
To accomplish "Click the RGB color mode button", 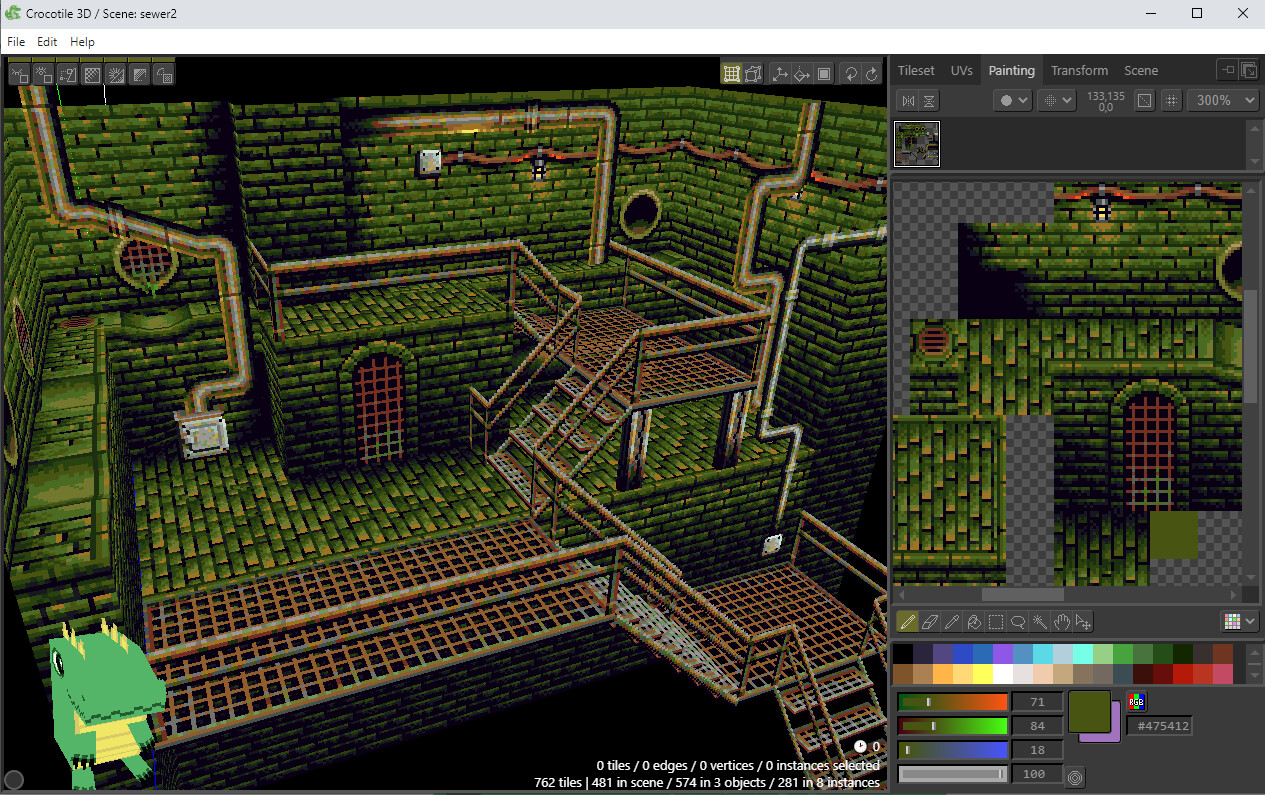I will 1136,701.
